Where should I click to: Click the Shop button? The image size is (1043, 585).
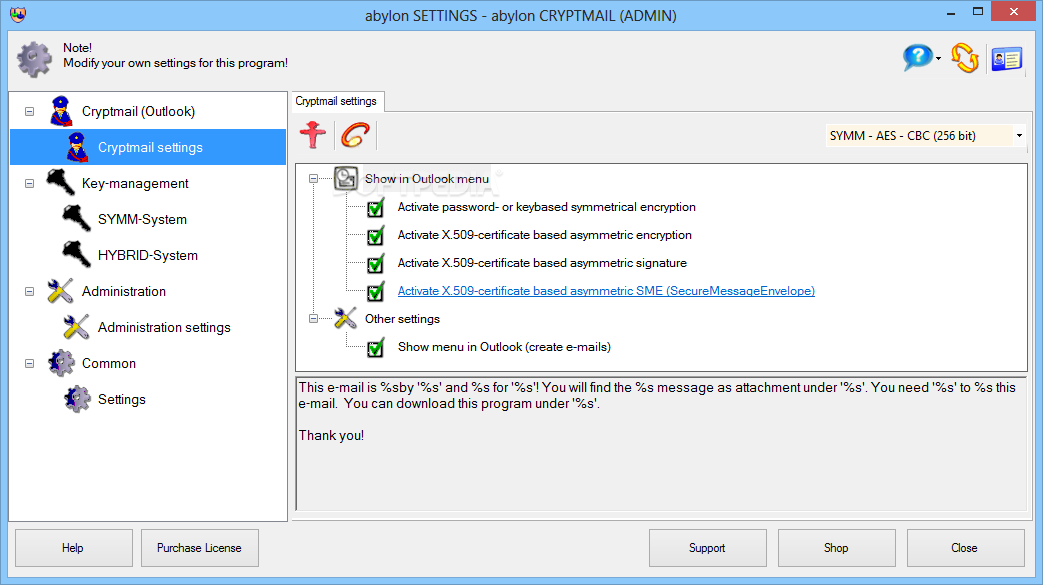[x=837, y=548]
